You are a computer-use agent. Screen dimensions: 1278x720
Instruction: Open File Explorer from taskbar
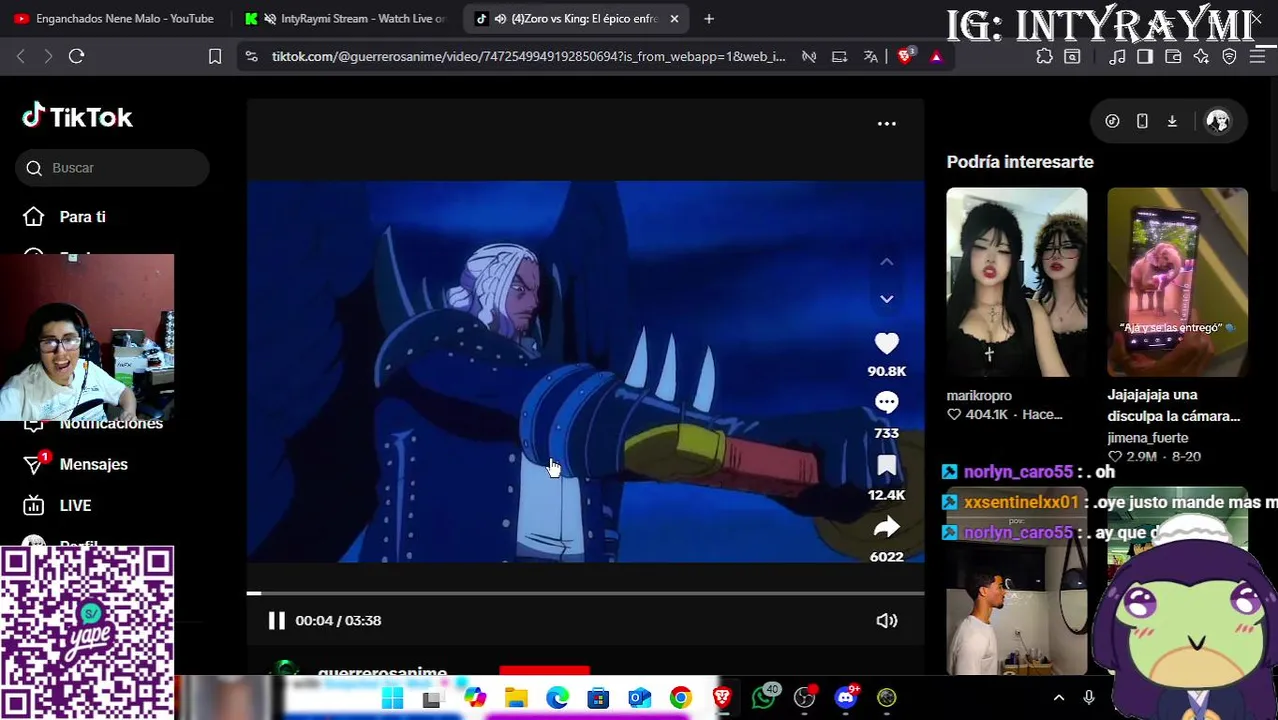[515, 698]
